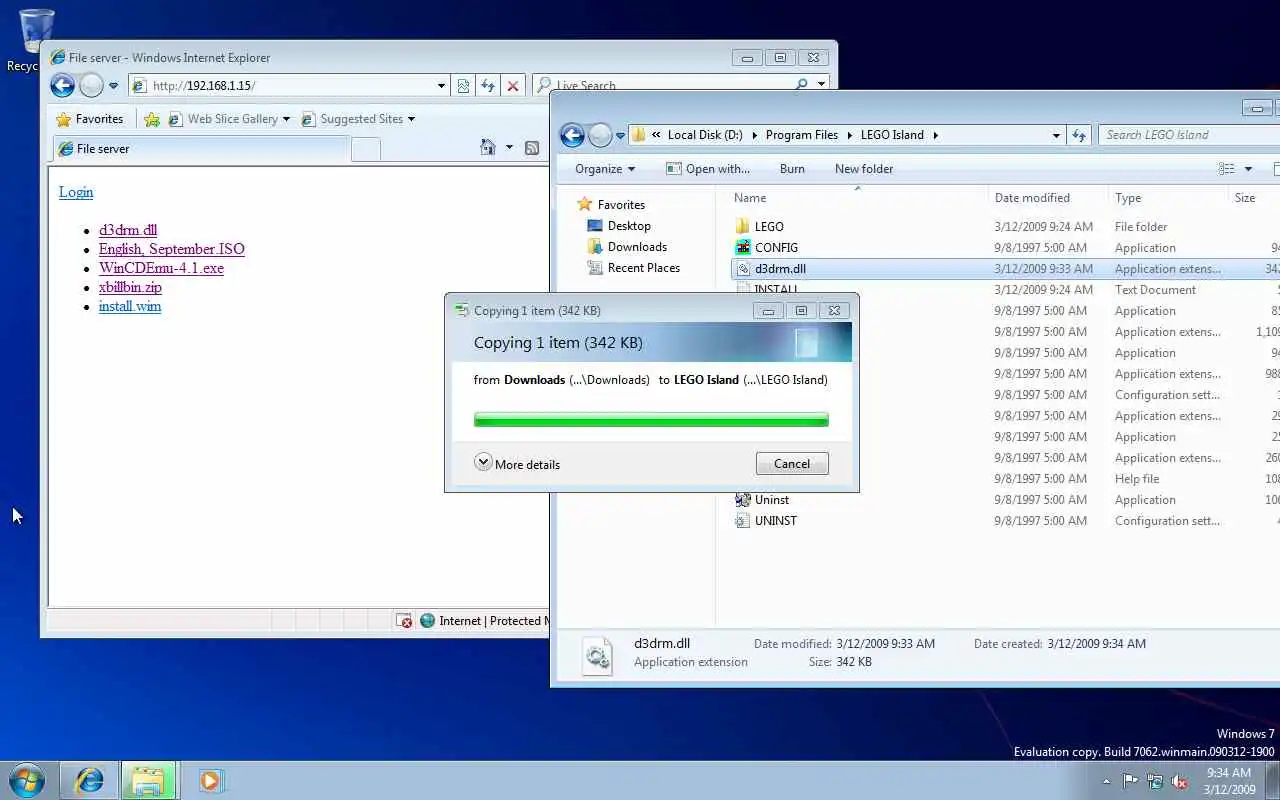The image size is (1280, 800).
Task: Open install.wim link
Action: pos(130,306)
